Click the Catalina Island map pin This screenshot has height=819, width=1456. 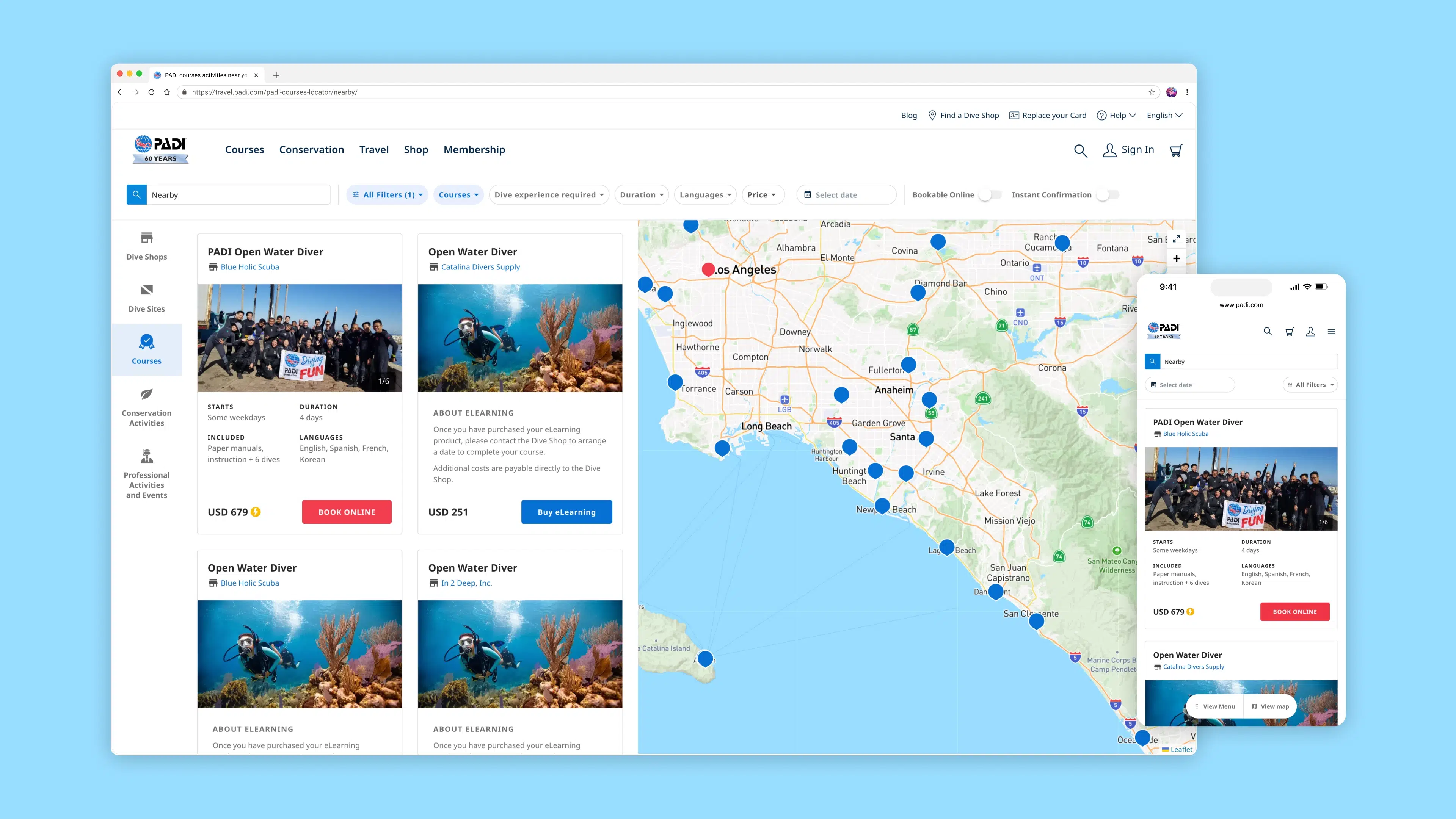(705, 659)
